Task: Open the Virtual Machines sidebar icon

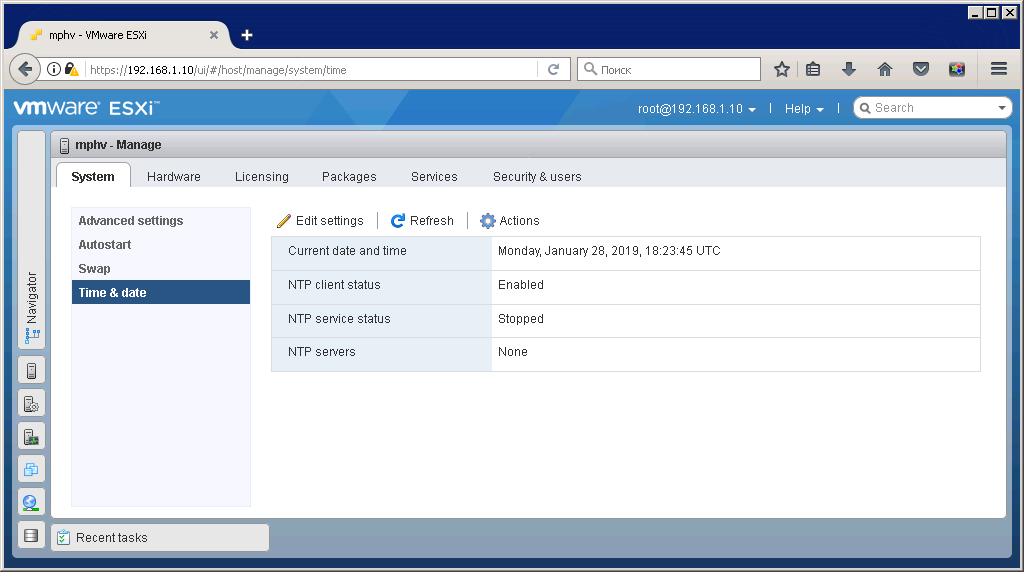Action: coord(31,469)
